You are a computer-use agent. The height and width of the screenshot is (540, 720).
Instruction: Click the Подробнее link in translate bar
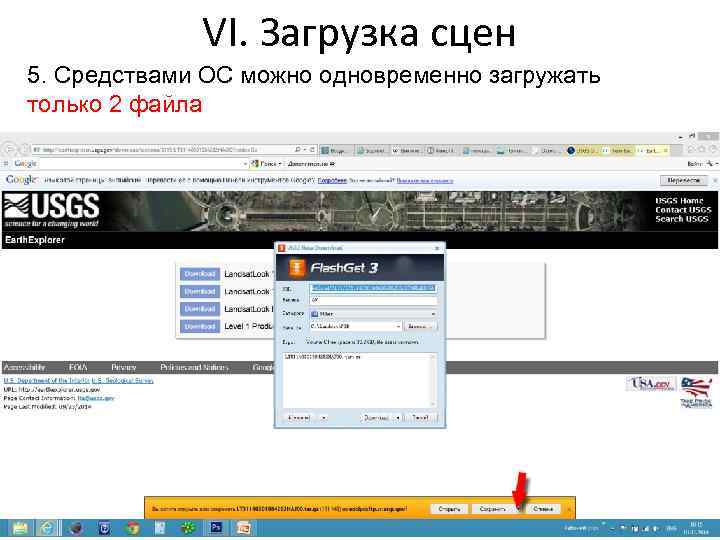(x=332, y=180)
